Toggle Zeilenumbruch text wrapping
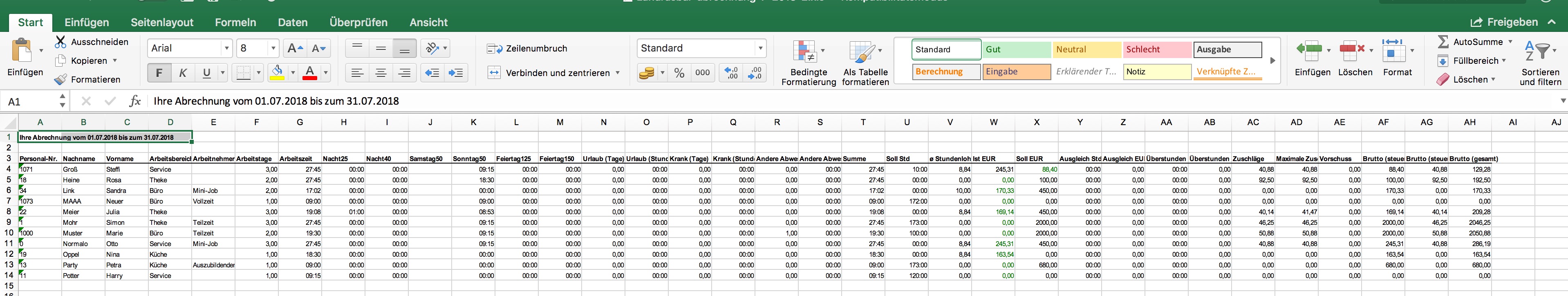 point(527,49)
